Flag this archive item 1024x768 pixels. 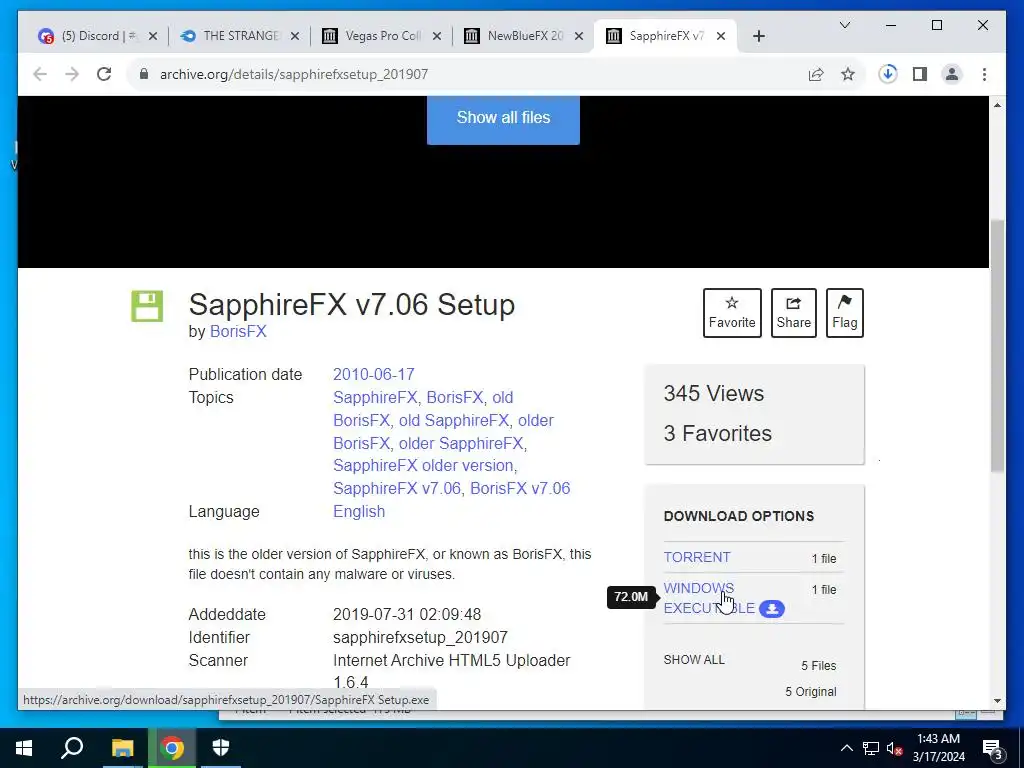(844, 313)
